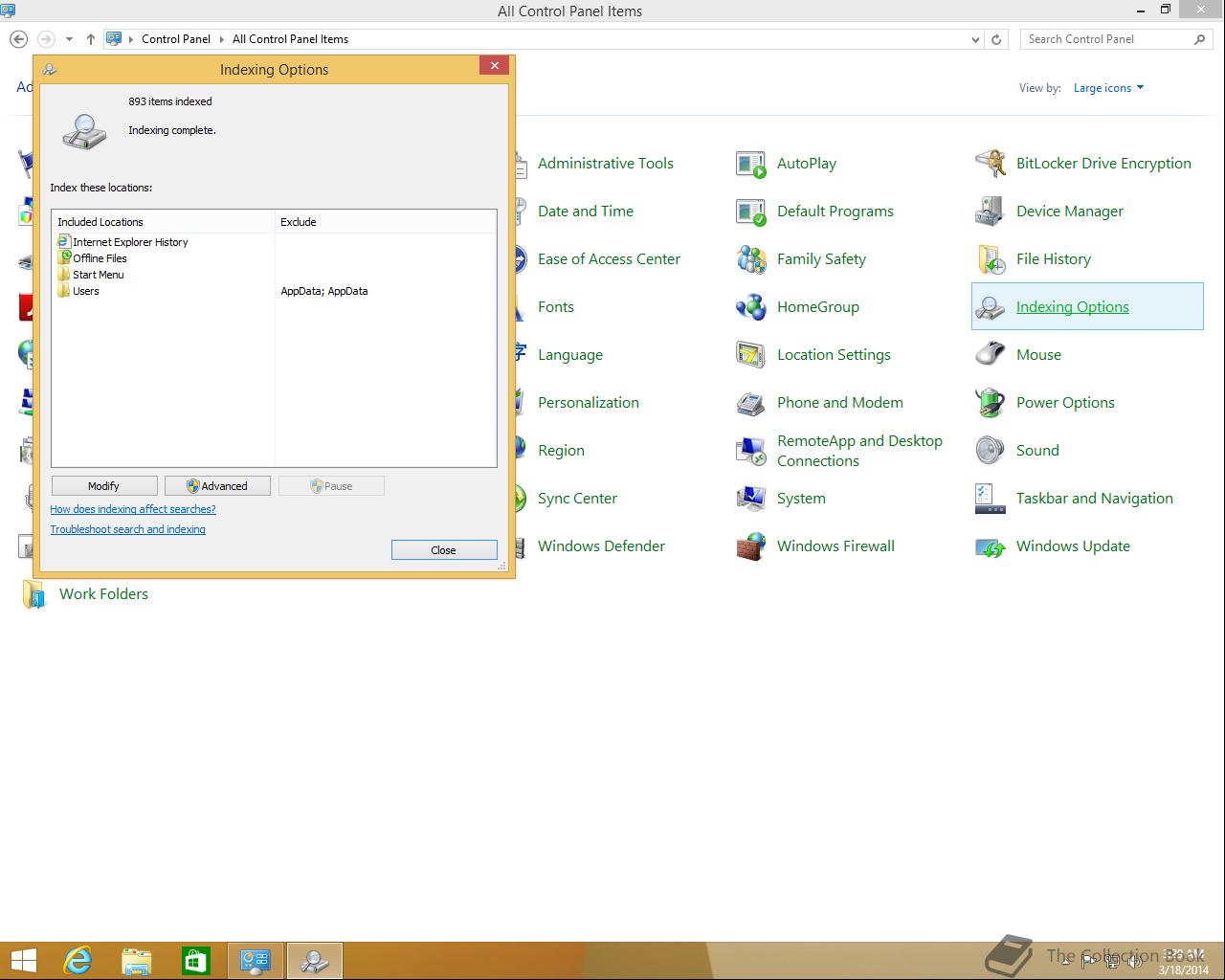This screenshot has width=1225, height=980.
Task: Open RemoteApp and Desktop Connections icon
Action: (751, 451)
